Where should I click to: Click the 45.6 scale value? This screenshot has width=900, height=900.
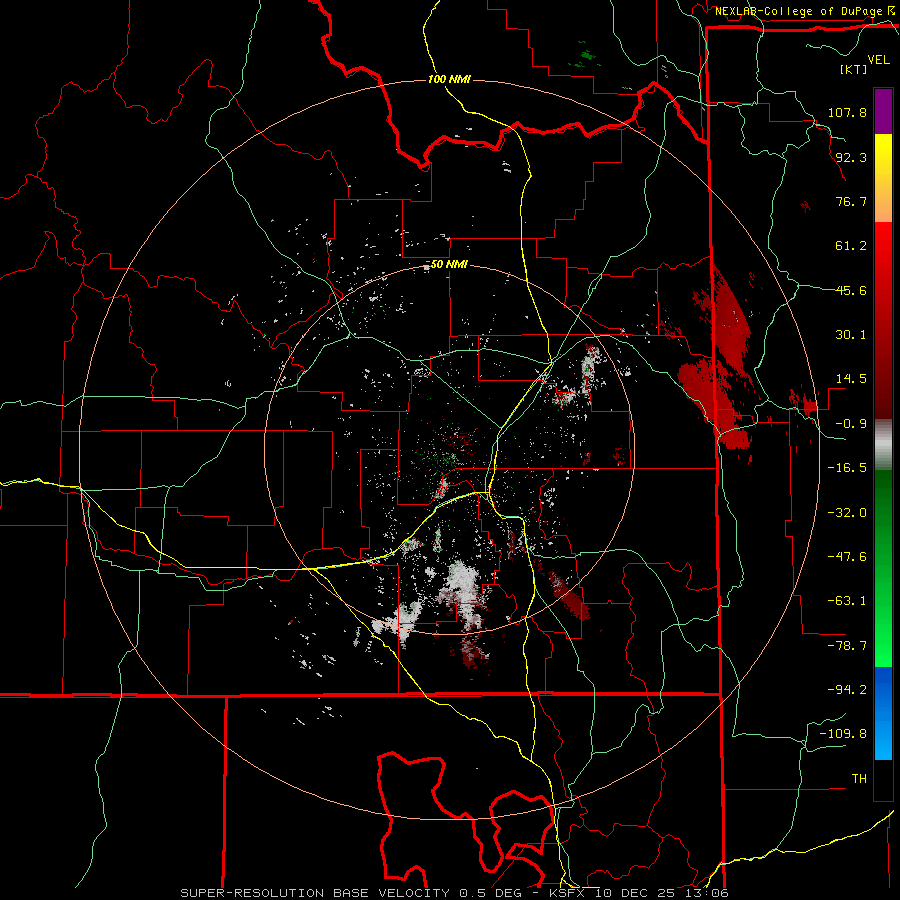point(851,290)
